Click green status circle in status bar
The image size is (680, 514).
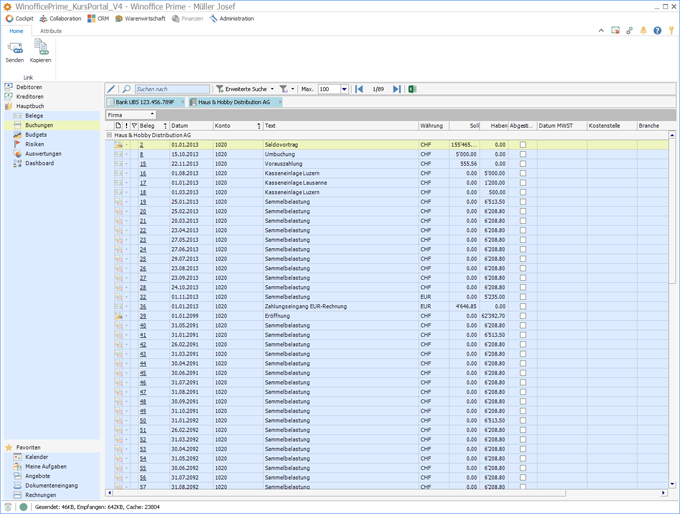click(x=23, y=507)
